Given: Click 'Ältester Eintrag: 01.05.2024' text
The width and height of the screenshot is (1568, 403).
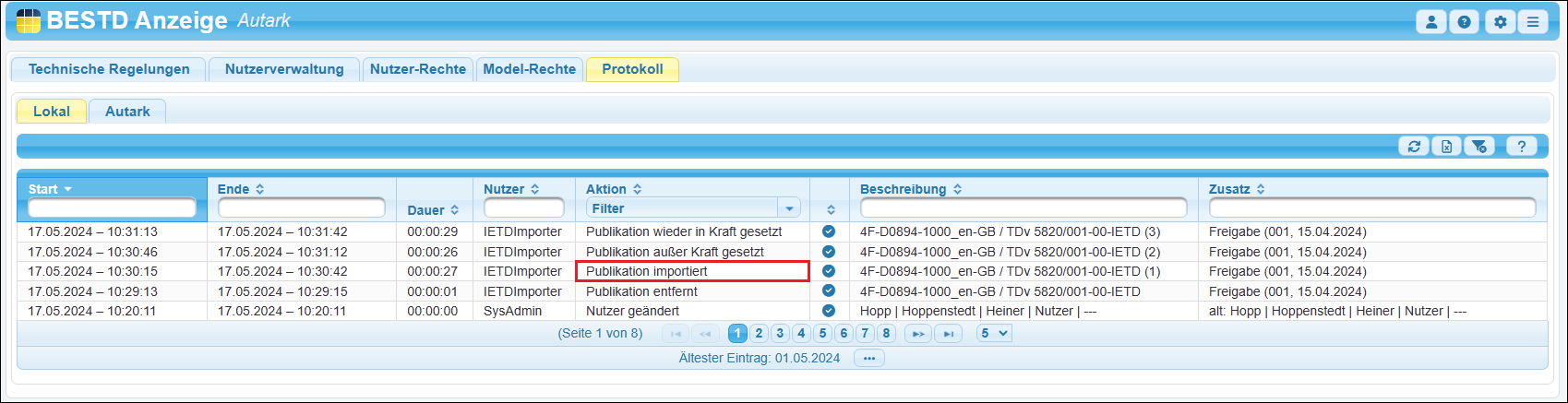Looking at the screenshot, I should pos(760,358).
